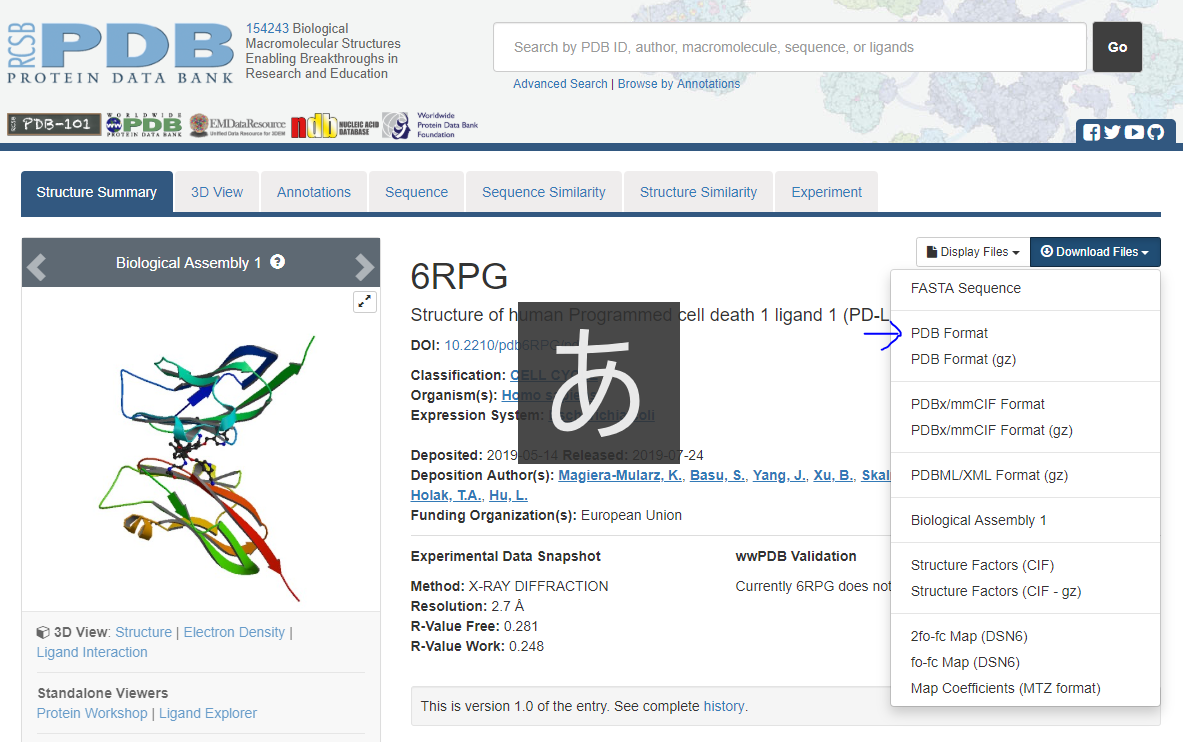This screenshot has width=1183, height=742.
Task: Open author Xu, B. link
Action: pos(833,475)
